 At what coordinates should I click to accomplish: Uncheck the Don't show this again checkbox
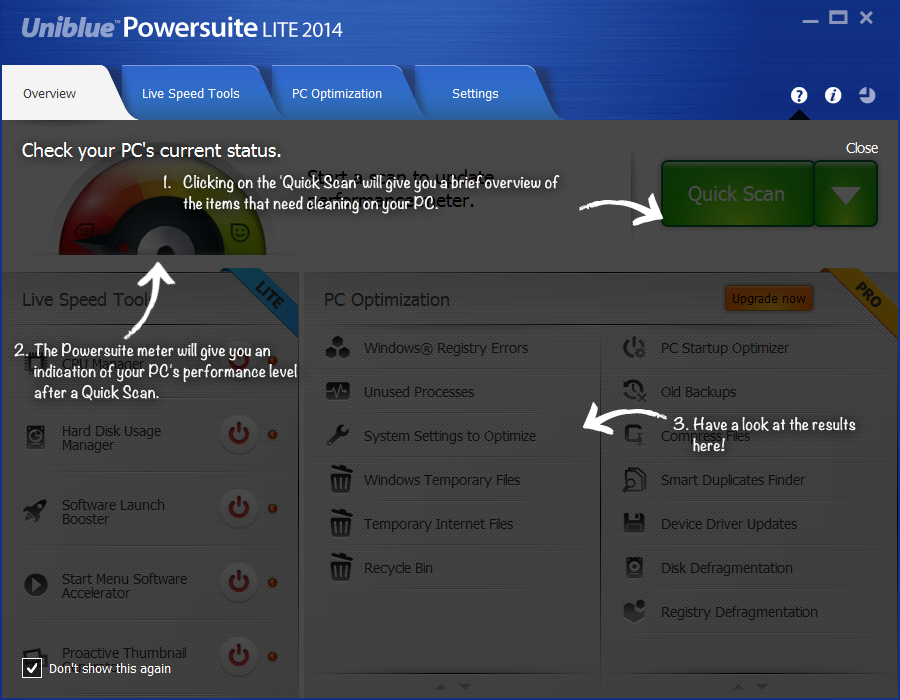click(x=32, y=668)
